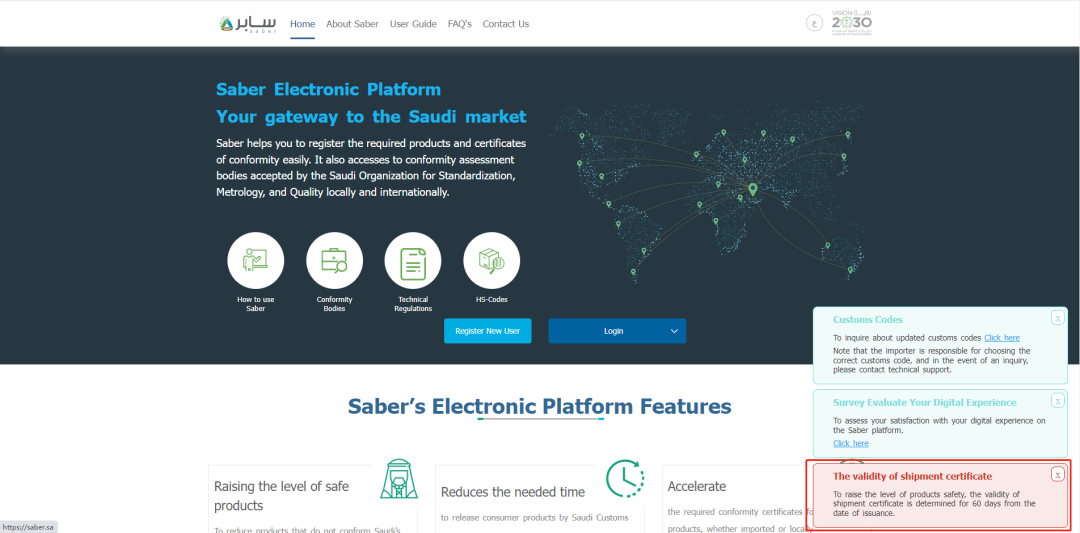
Task: Click the Register New User button
Action: point(488,331)
